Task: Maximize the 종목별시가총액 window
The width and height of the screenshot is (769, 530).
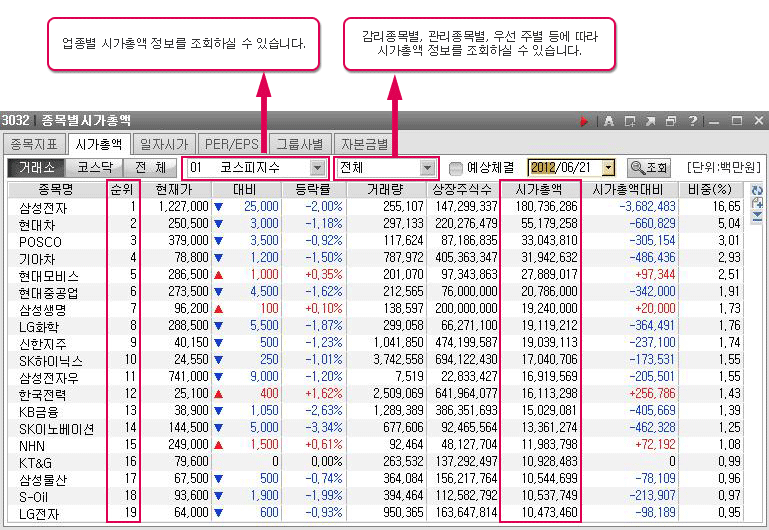Action: click(737, 121)
